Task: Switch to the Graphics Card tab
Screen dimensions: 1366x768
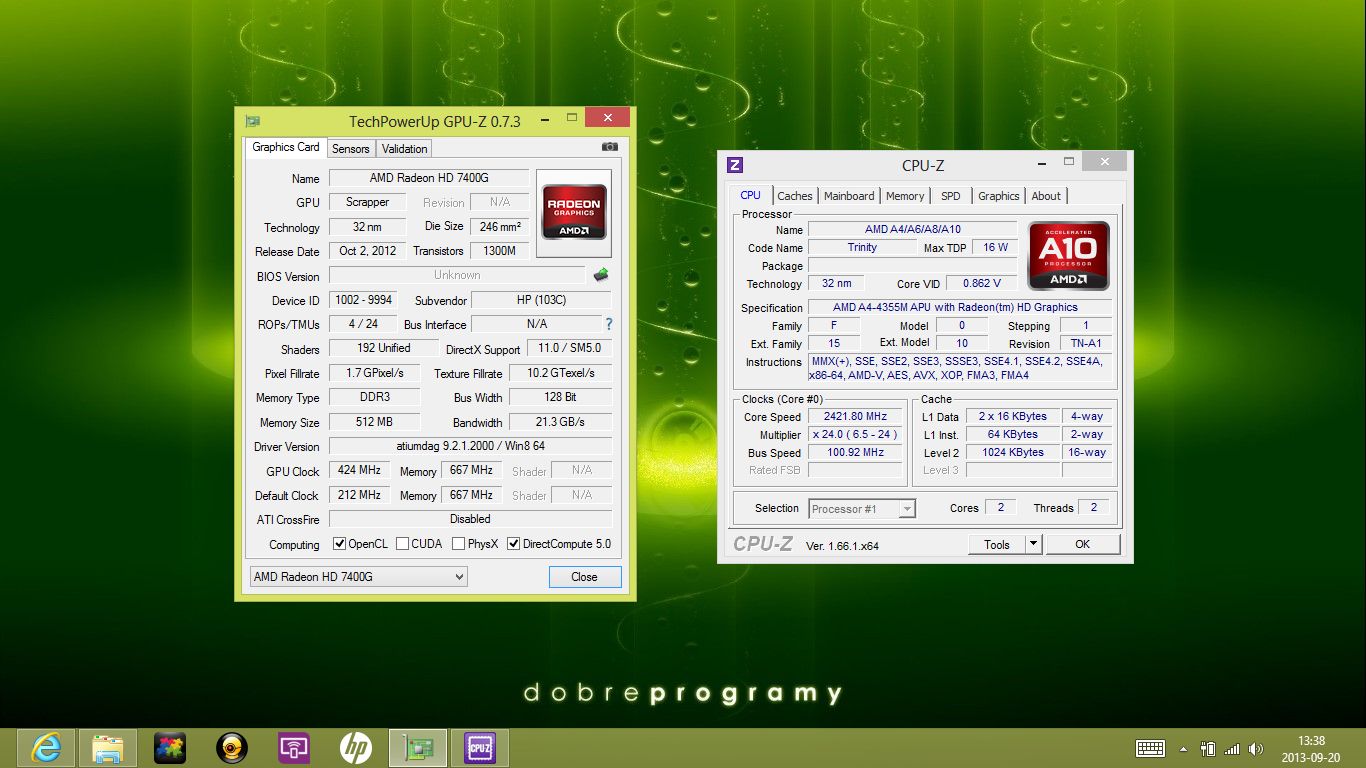Action: [x=286, y=147]
